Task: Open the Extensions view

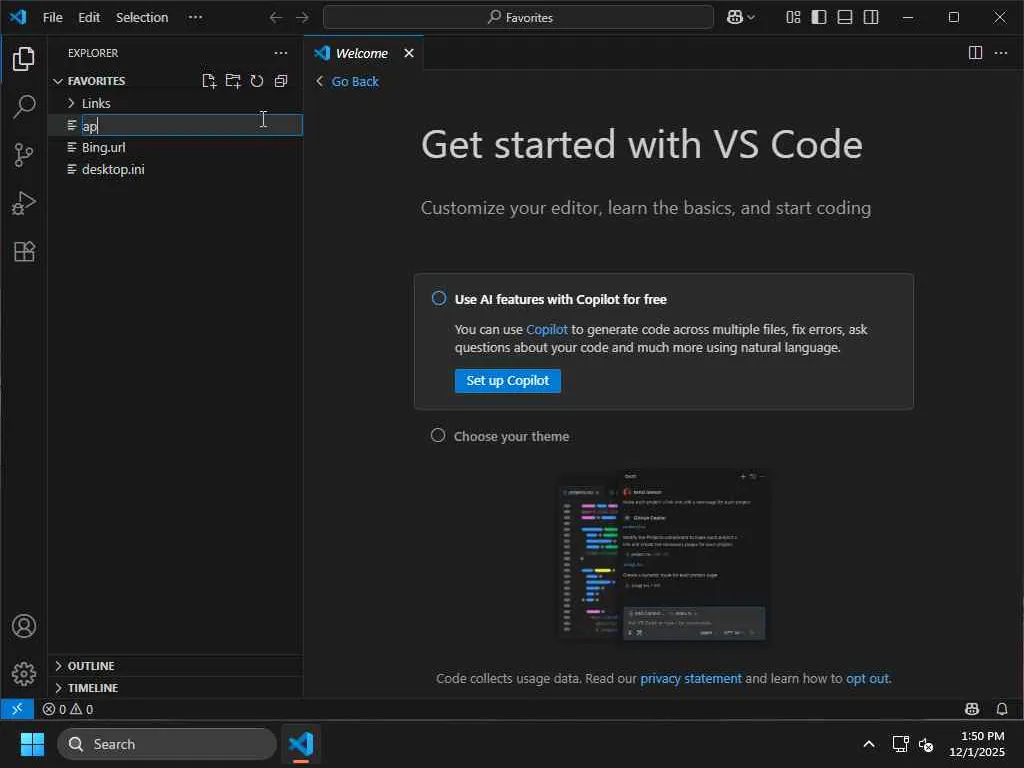Action: pos(24,251)
